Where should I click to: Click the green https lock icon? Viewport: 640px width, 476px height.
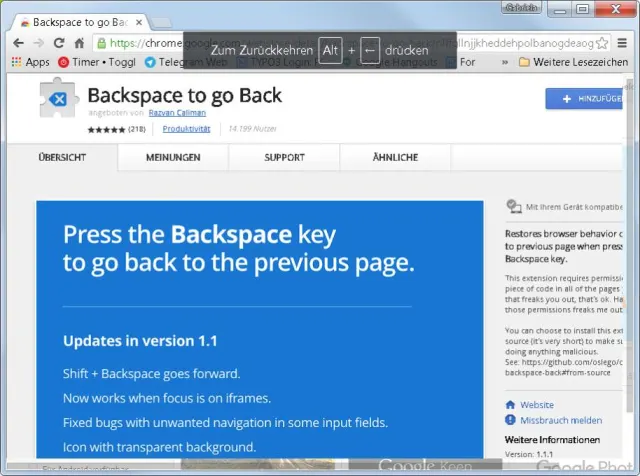[102, 43]
